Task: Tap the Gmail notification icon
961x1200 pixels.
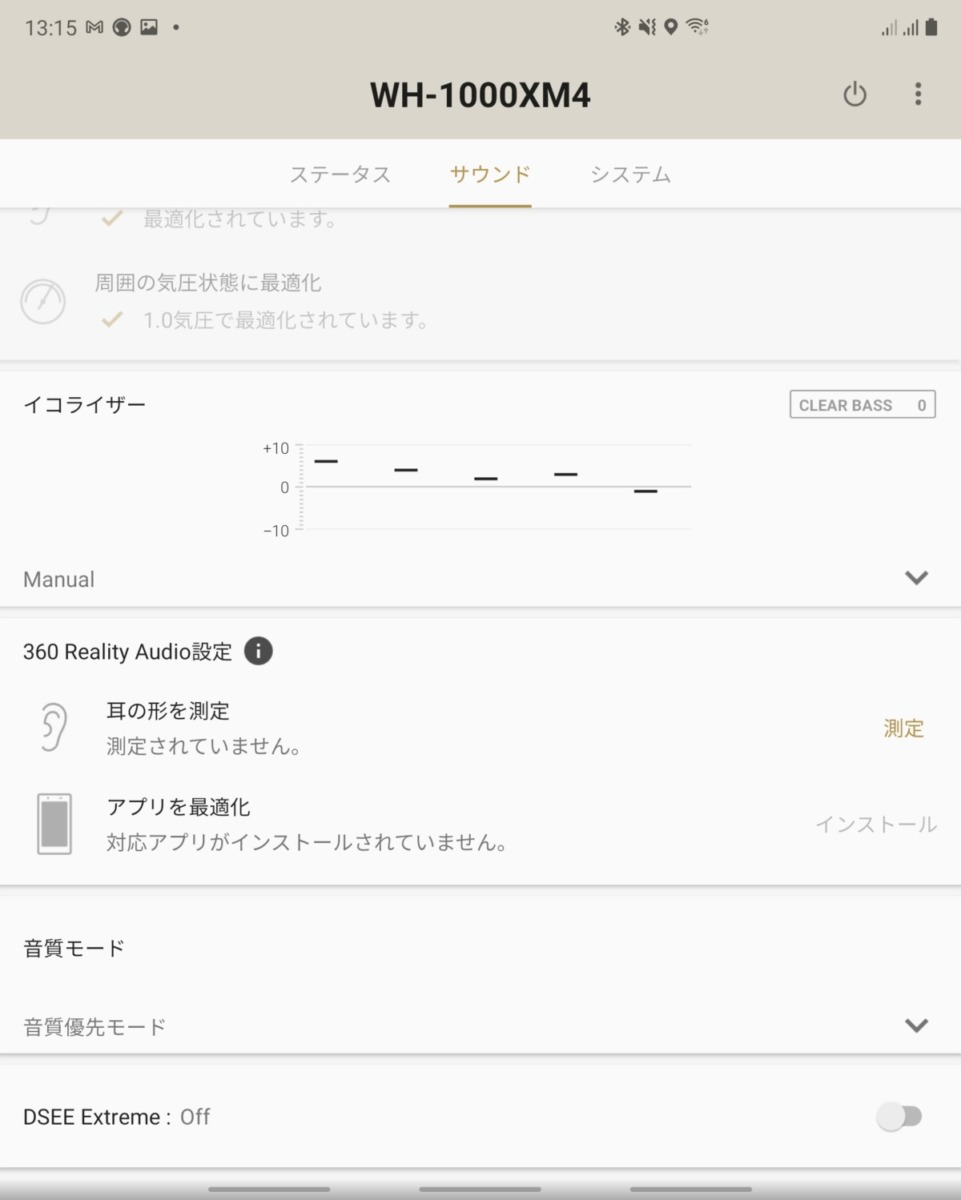Action: [95, 27]
